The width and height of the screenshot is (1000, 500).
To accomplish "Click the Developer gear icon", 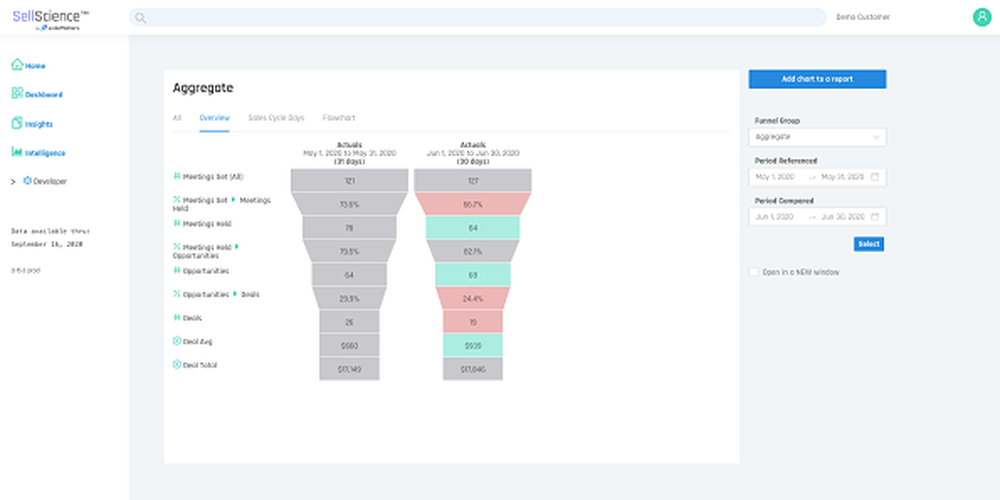I will tap(27, 181).
